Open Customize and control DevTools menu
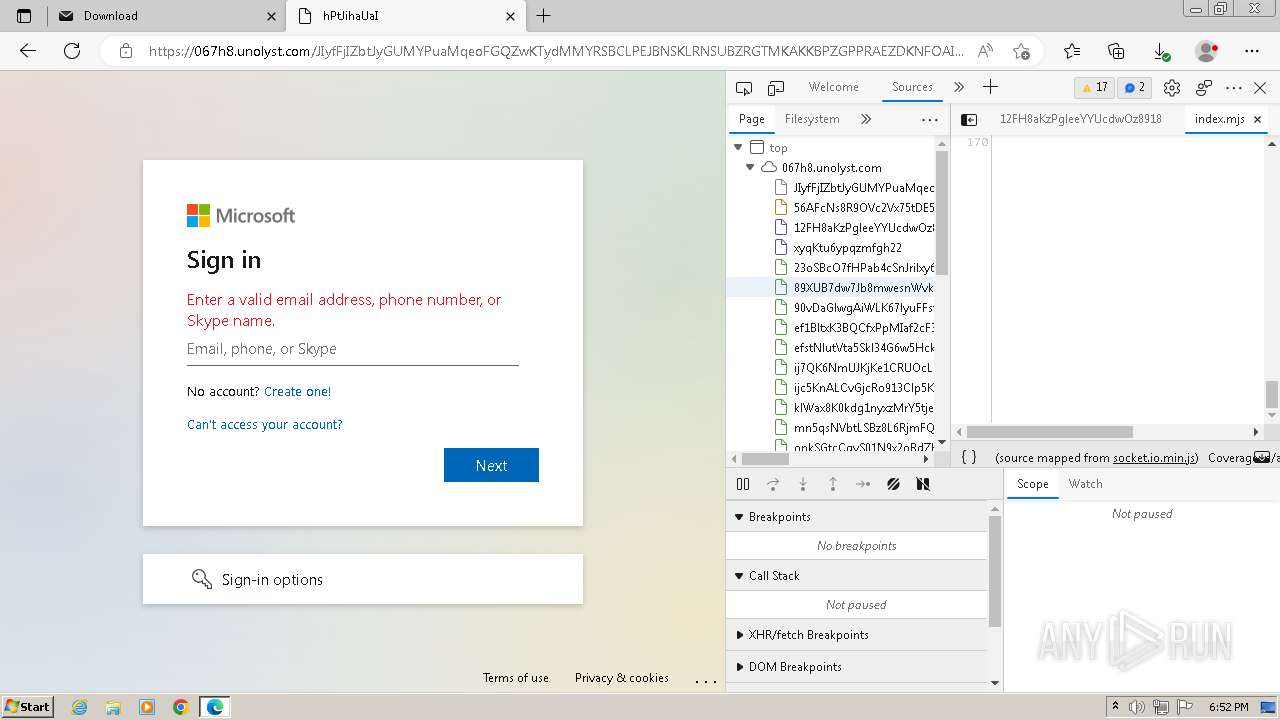1280x720 pixels. (x=1234, y=88)
